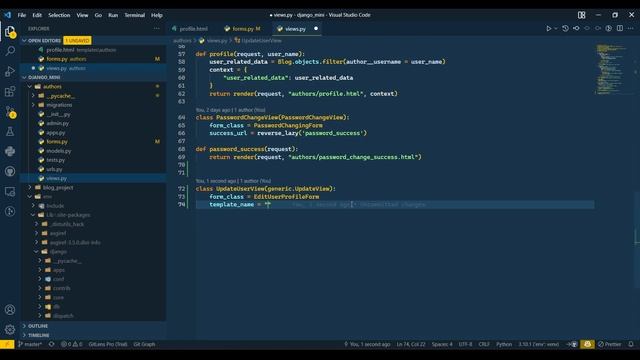Image resolution: width=640 pixels, height=360 pixels.
Task: Open the Accounts menu
Action: coord(10,309)
